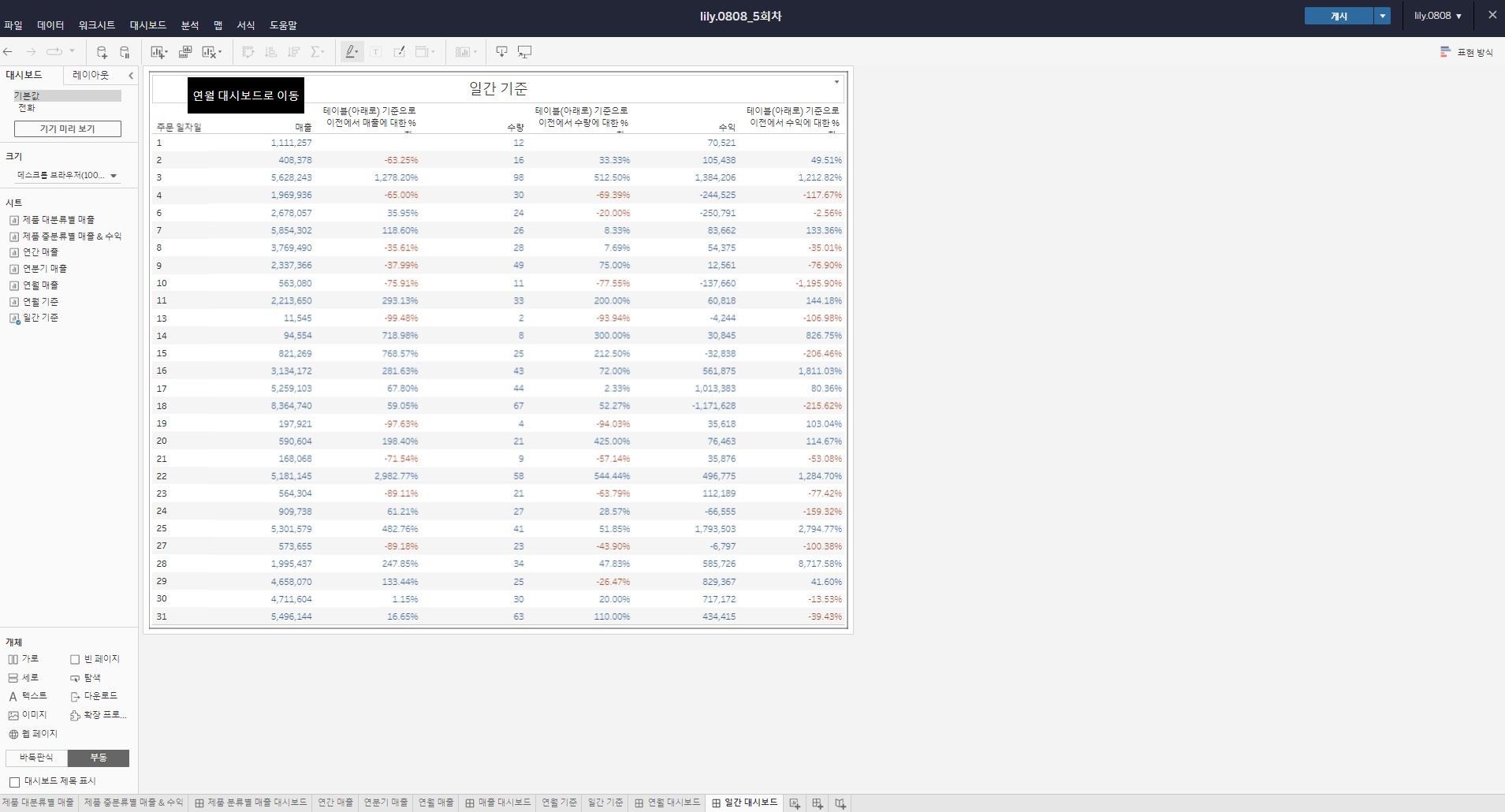The height and width of the screenshot is (812, 1505).
Task: Open the 연월 대시보드 bottom tab
Action: (x=667, y=803)
